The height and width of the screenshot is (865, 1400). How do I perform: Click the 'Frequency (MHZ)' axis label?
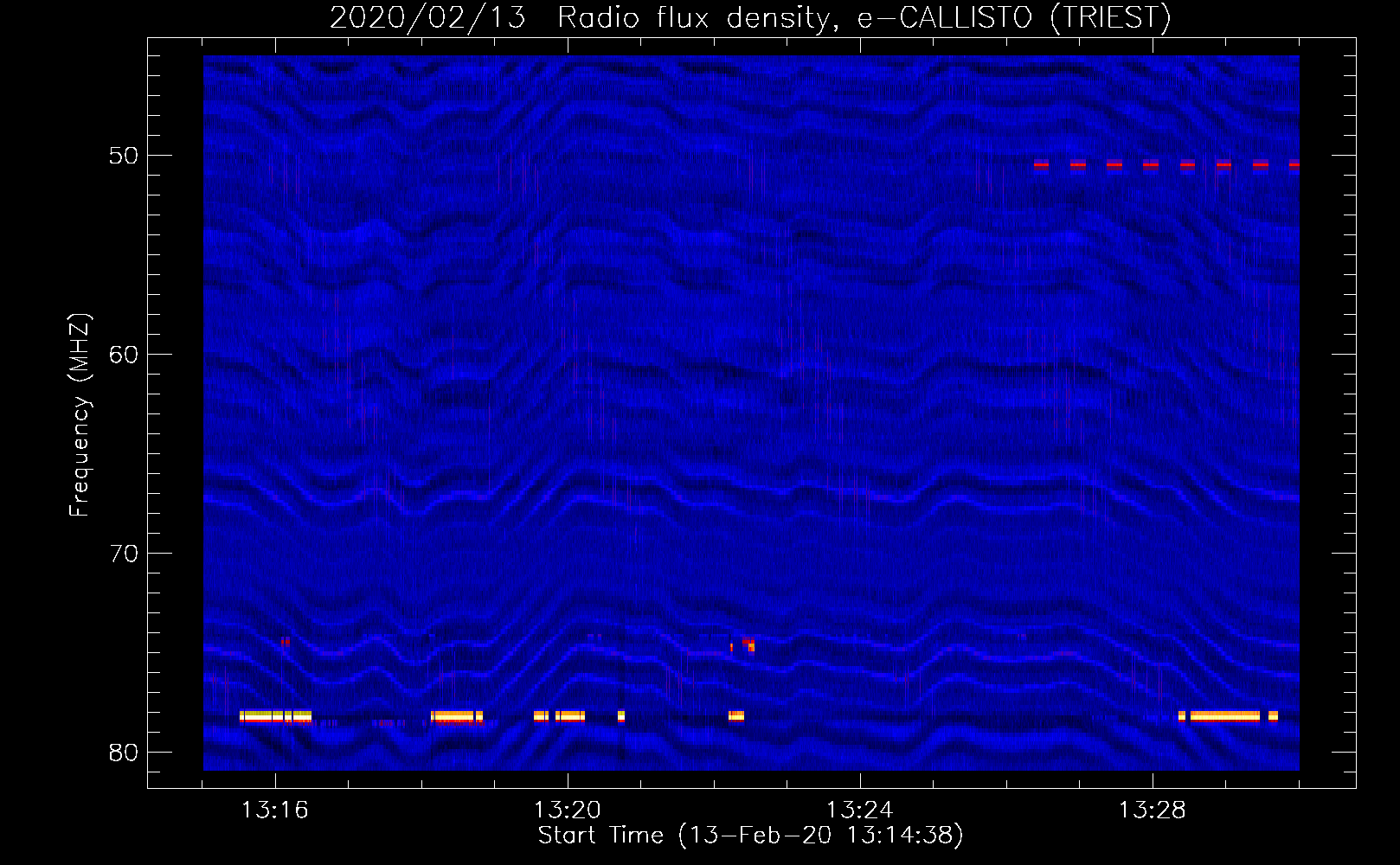pos(80,414)
